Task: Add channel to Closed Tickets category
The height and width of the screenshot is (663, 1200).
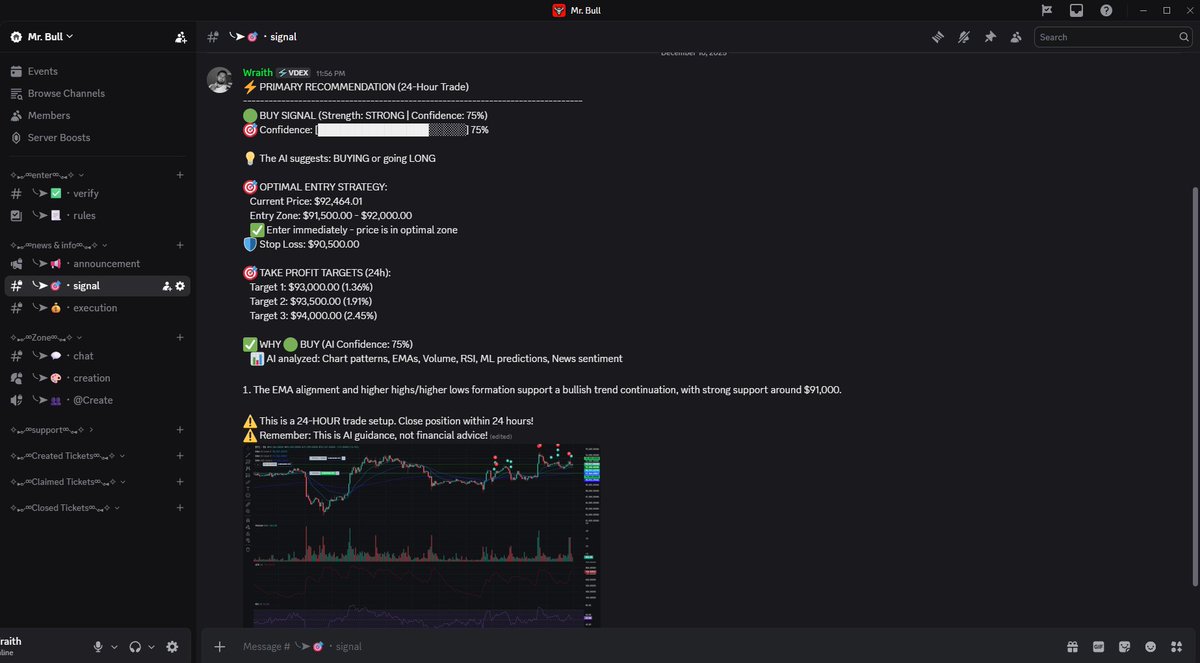Action: [x=180, y=507]
